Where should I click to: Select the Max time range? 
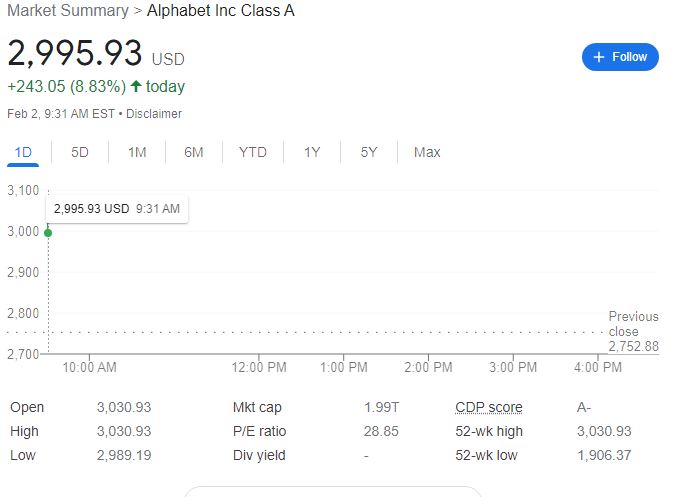(x=427, y=152)
